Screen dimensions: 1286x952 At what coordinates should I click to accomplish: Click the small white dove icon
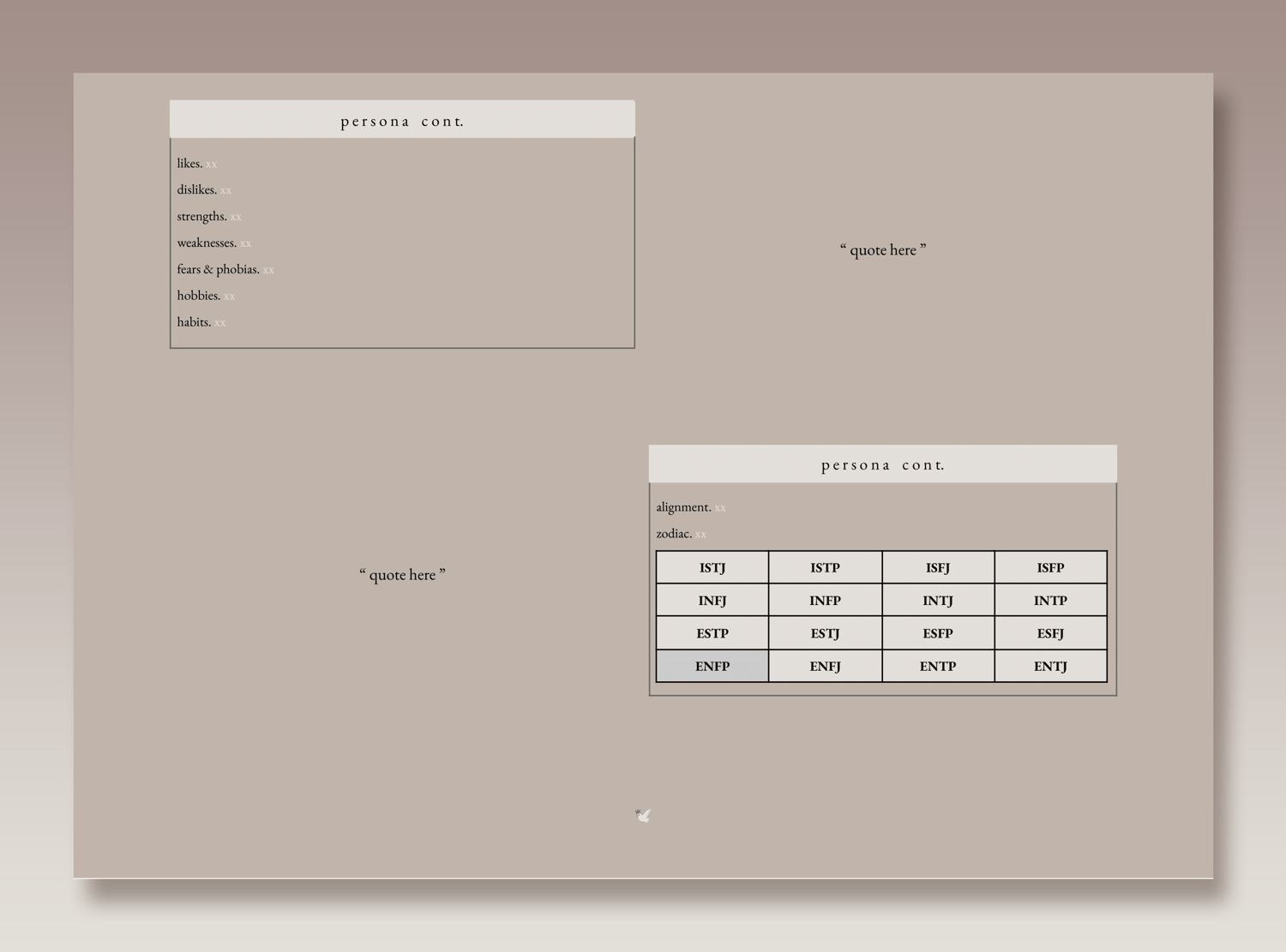[643, 815]
